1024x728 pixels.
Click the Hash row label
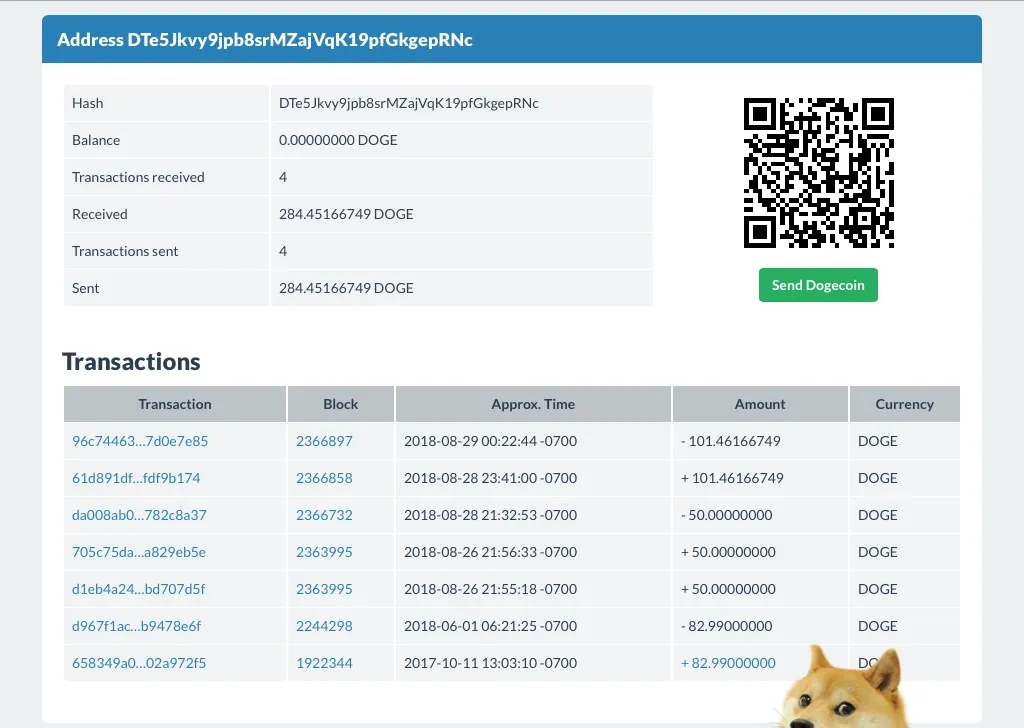point(88,103)
